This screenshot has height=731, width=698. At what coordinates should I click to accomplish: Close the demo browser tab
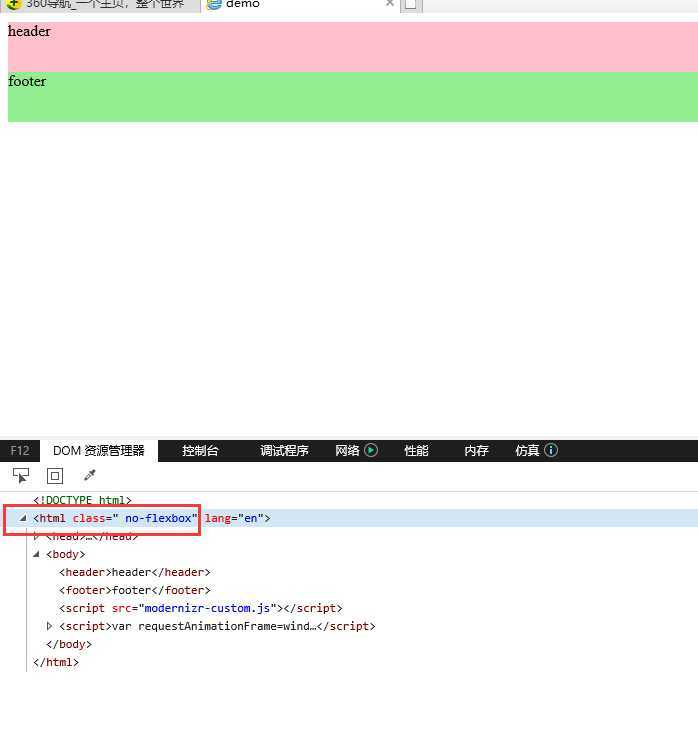[390, 3]
